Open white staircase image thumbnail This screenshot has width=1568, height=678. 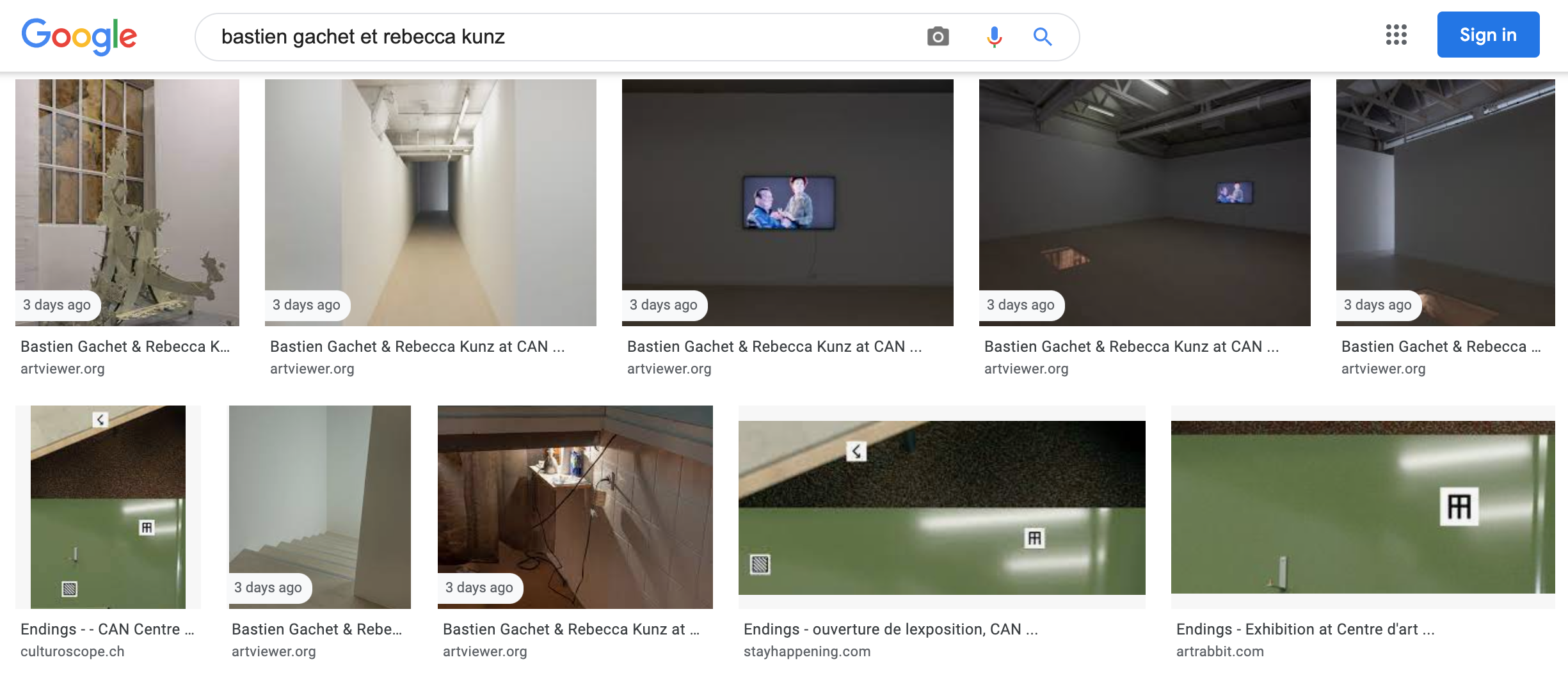coord(320,507)
